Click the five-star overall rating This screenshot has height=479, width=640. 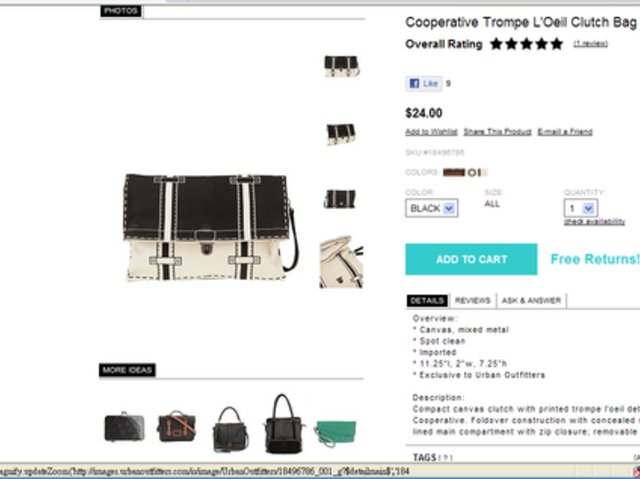[x=526, y=44]
